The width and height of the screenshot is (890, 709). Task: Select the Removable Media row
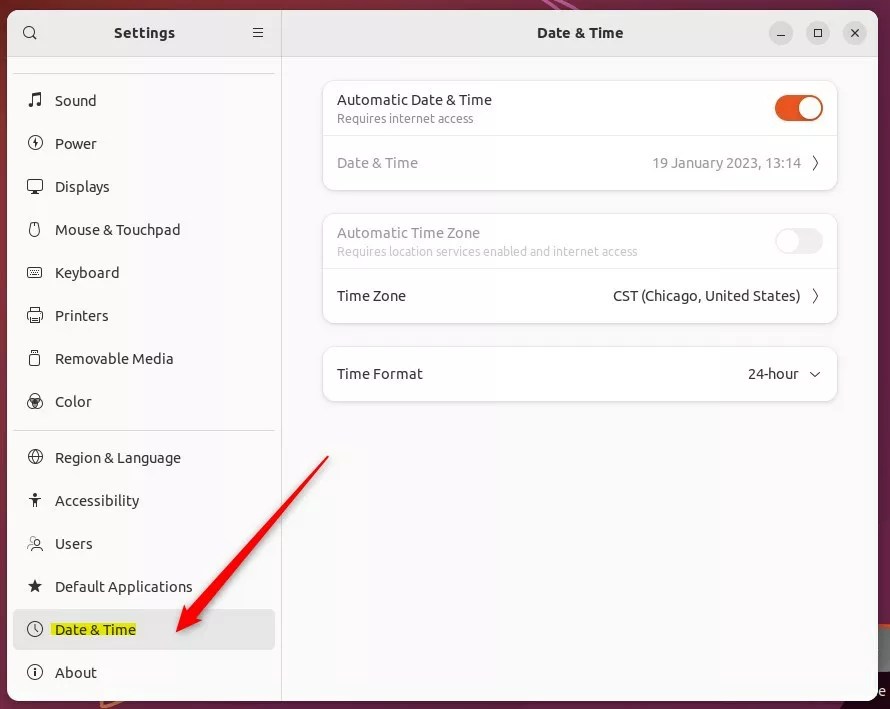coord(113,358)
